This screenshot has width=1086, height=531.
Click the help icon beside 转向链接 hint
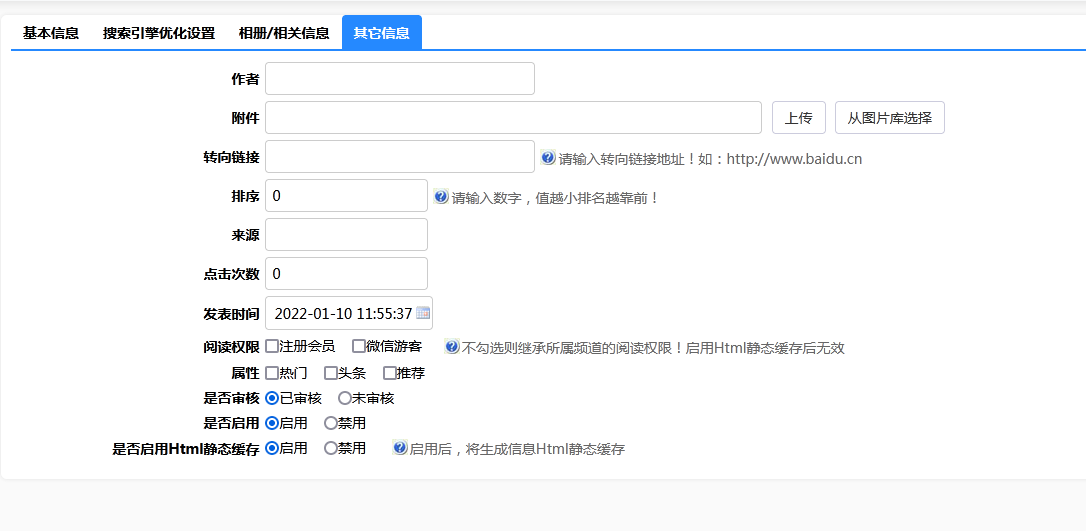click(x=548, y=158)
